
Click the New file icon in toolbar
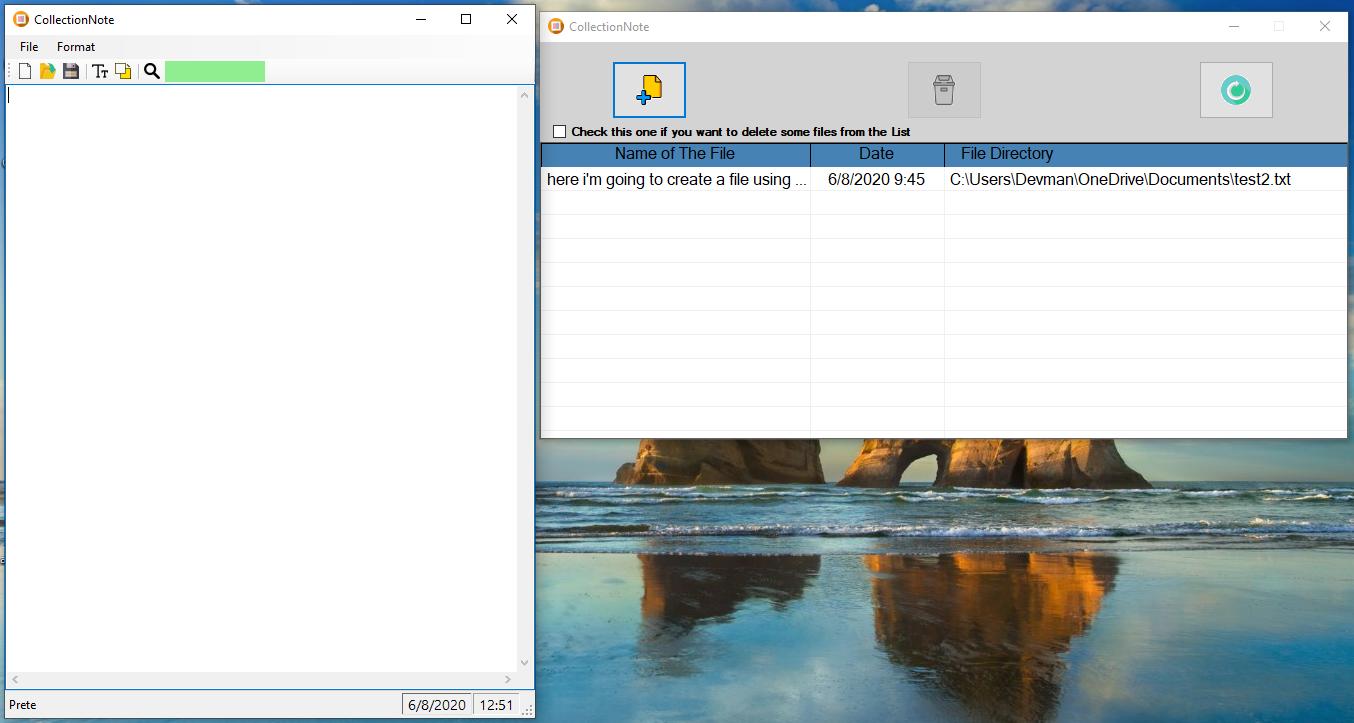(x=25, y=71)
